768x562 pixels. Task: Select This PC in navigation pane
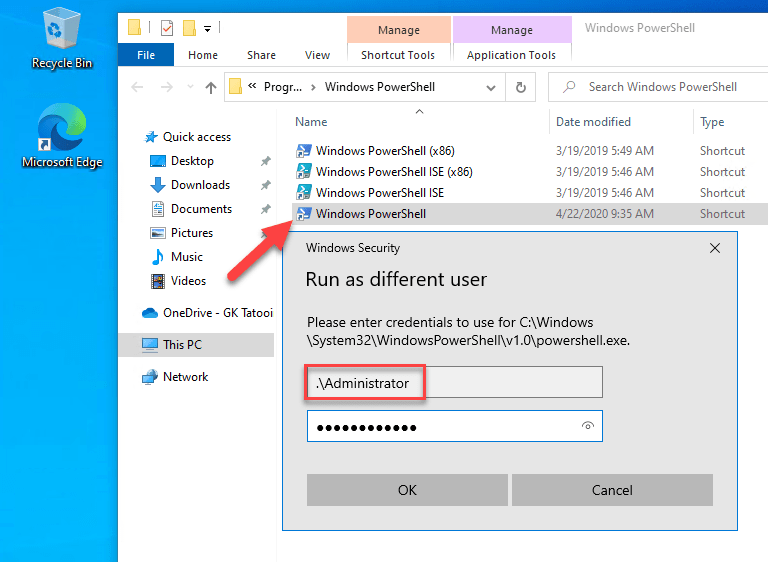click(196, 345)
